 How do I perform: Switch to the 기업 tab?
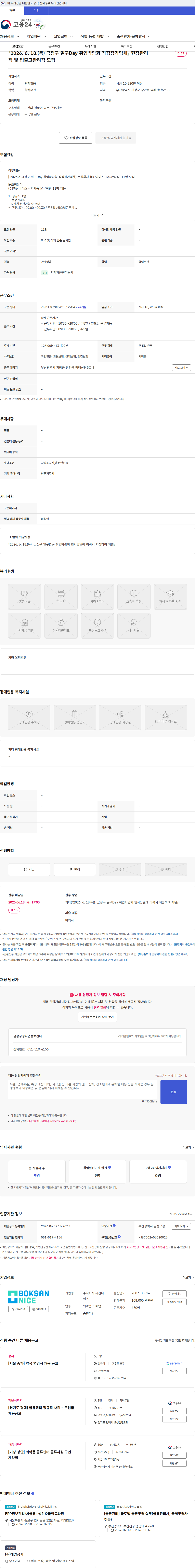point(37,10)
